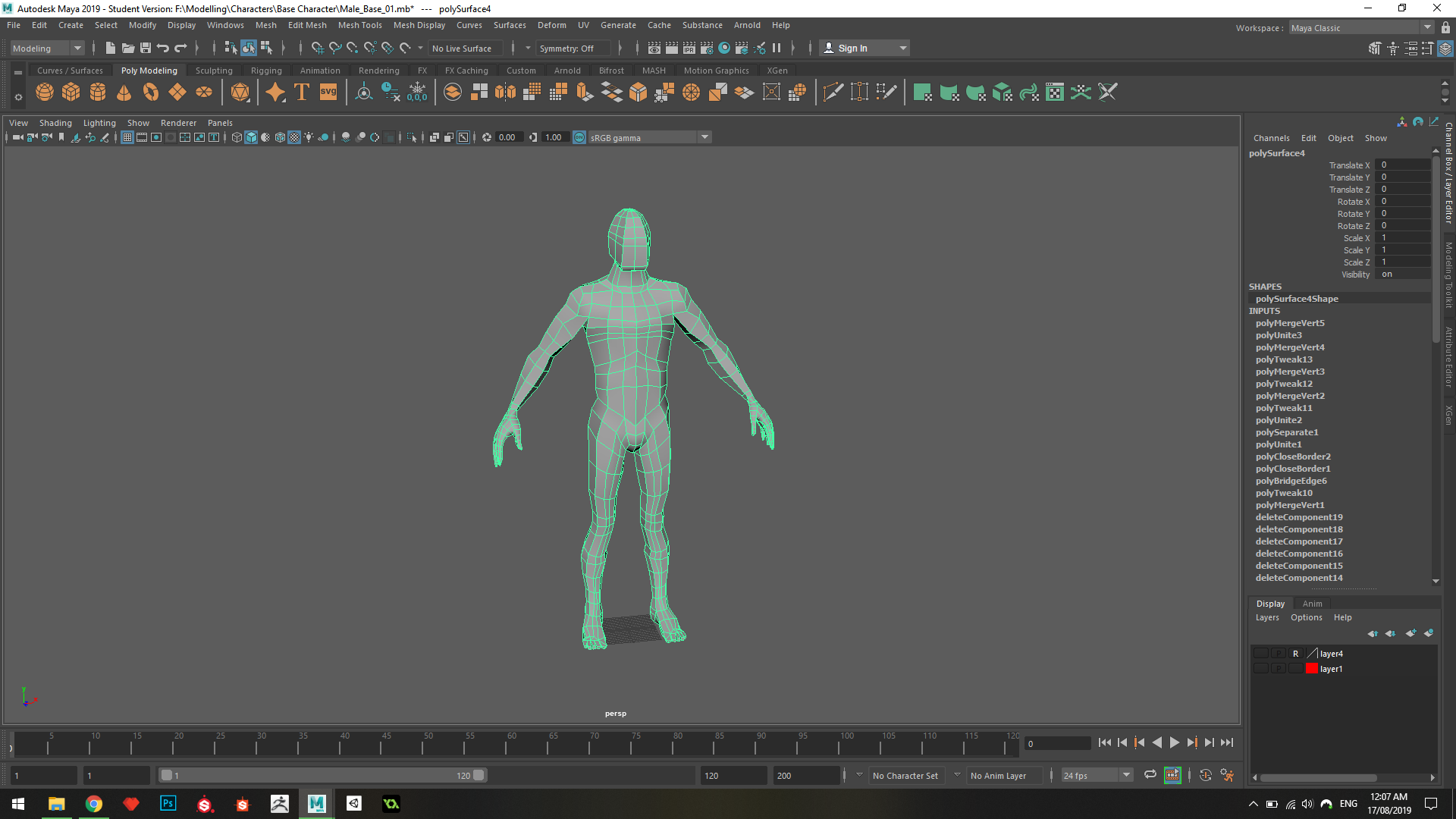The width and height of the screenshot is (1456, 819).
Task: Toggle the R display type of layer4
Action: (1295, 654)
